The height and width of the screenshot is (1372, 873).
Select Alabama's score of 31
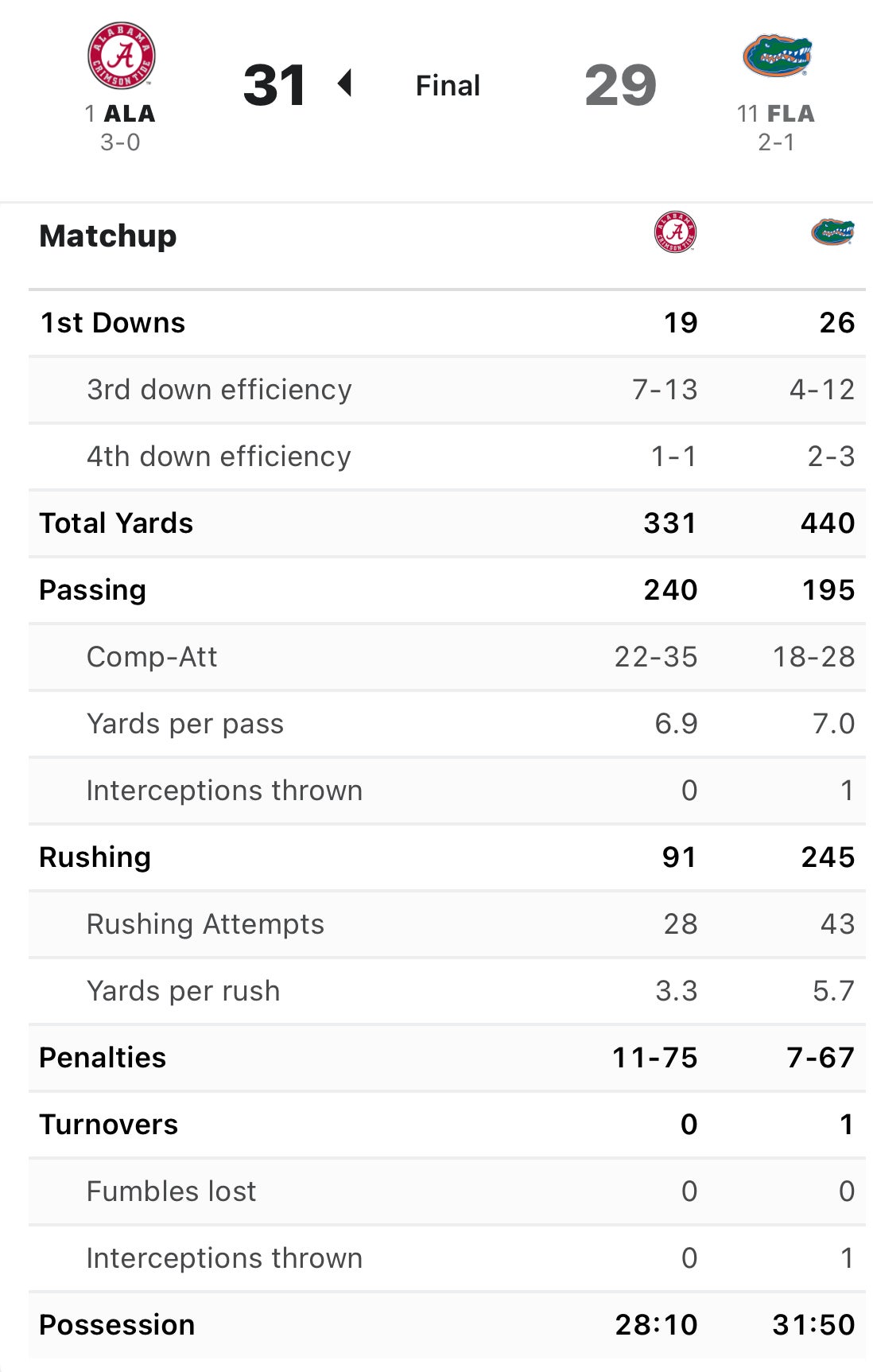coord(274,85)
